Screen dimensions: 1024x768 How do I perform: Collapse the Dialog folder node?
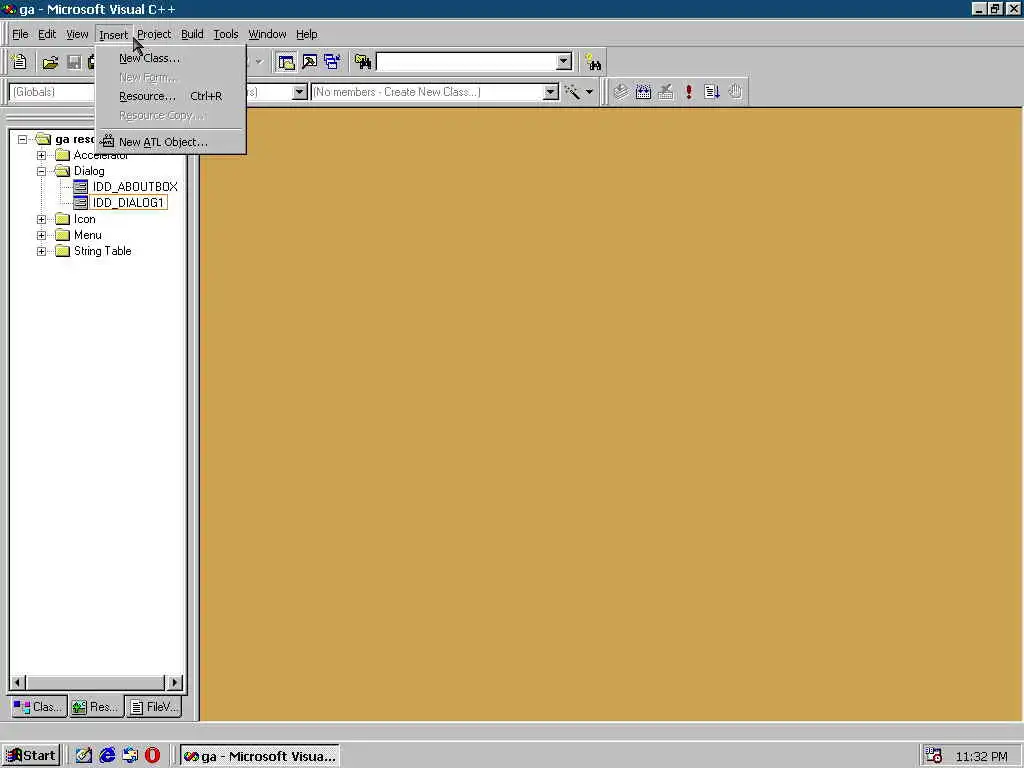point(41,171)
